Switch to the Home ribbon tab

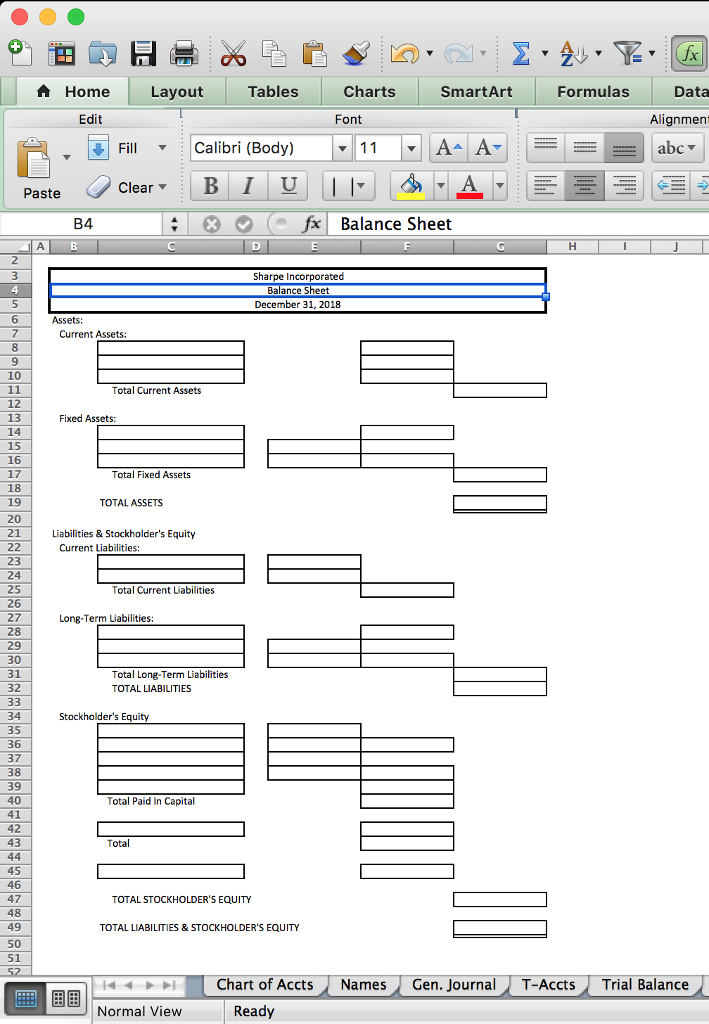point(73,91)
